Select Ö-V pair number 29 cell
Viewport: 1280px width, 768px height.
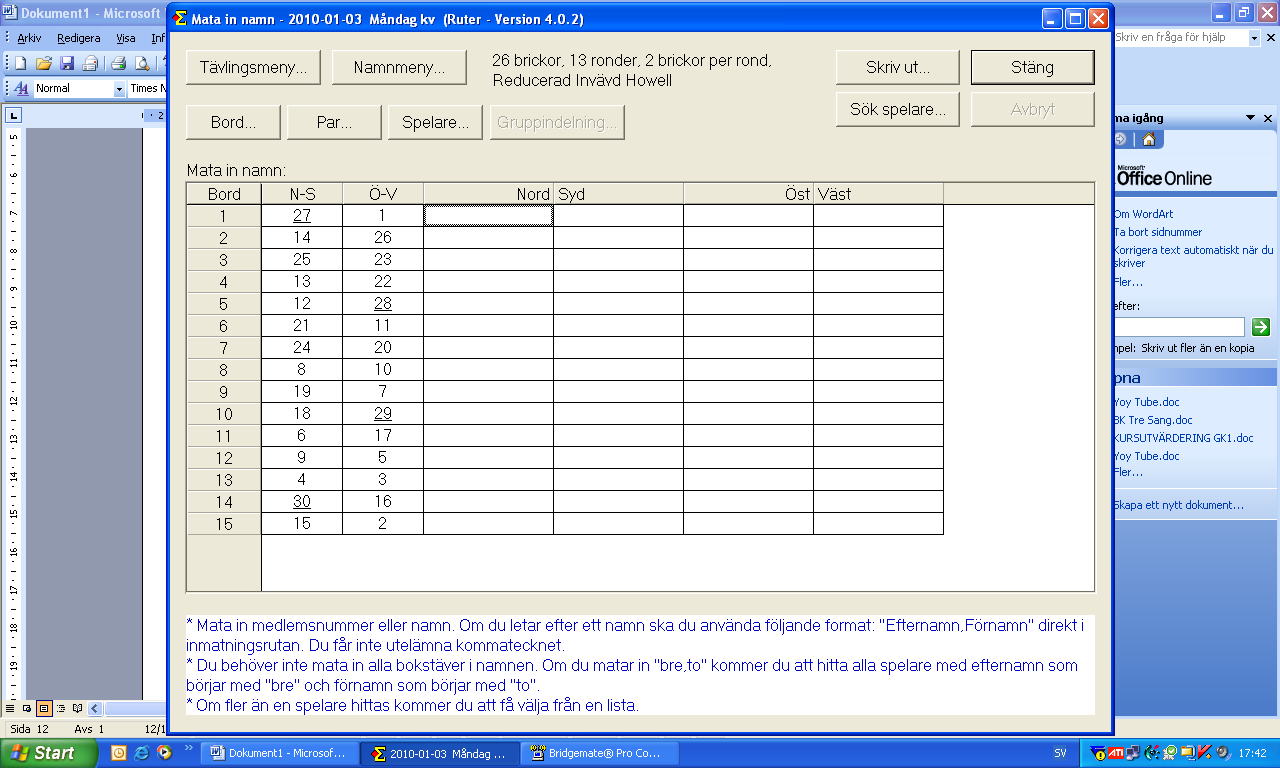[383, 413]
